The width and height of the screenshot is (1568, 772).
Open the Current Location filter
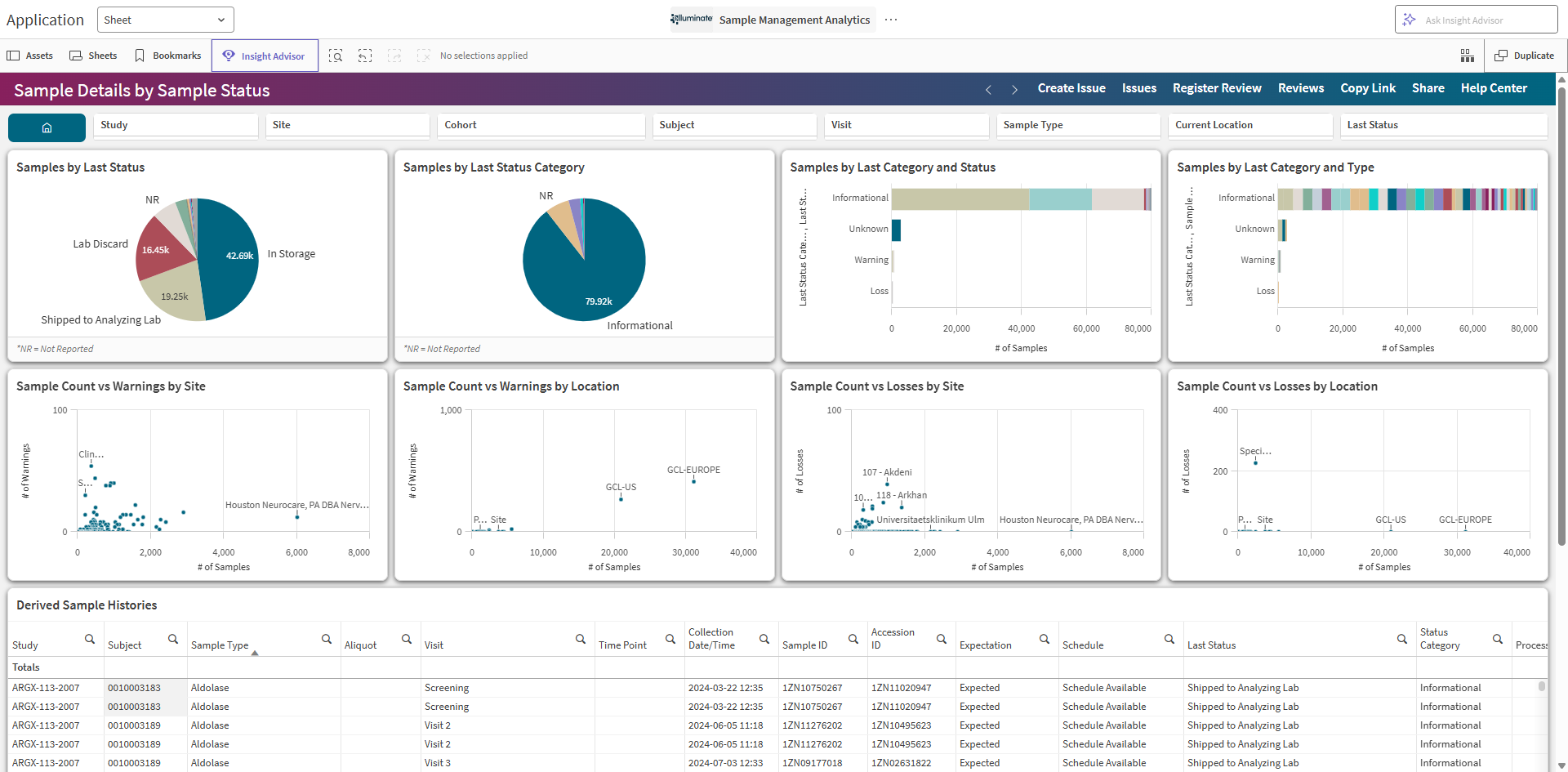[1250, 125]
